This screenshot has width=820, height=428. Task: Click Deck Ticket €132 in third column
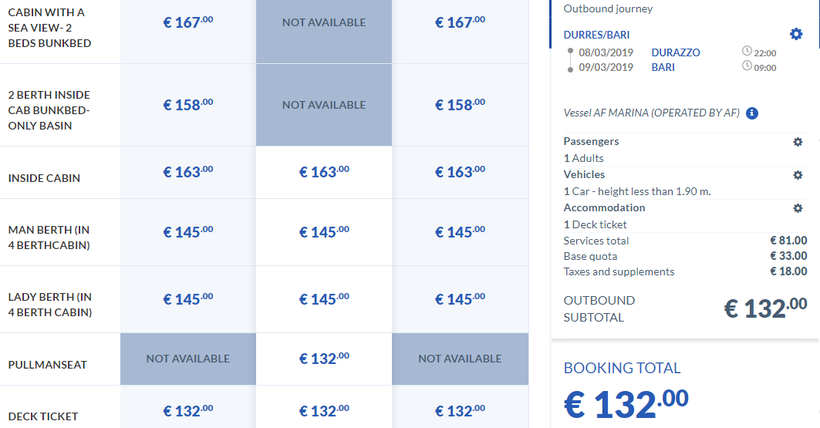click(460, 411)
